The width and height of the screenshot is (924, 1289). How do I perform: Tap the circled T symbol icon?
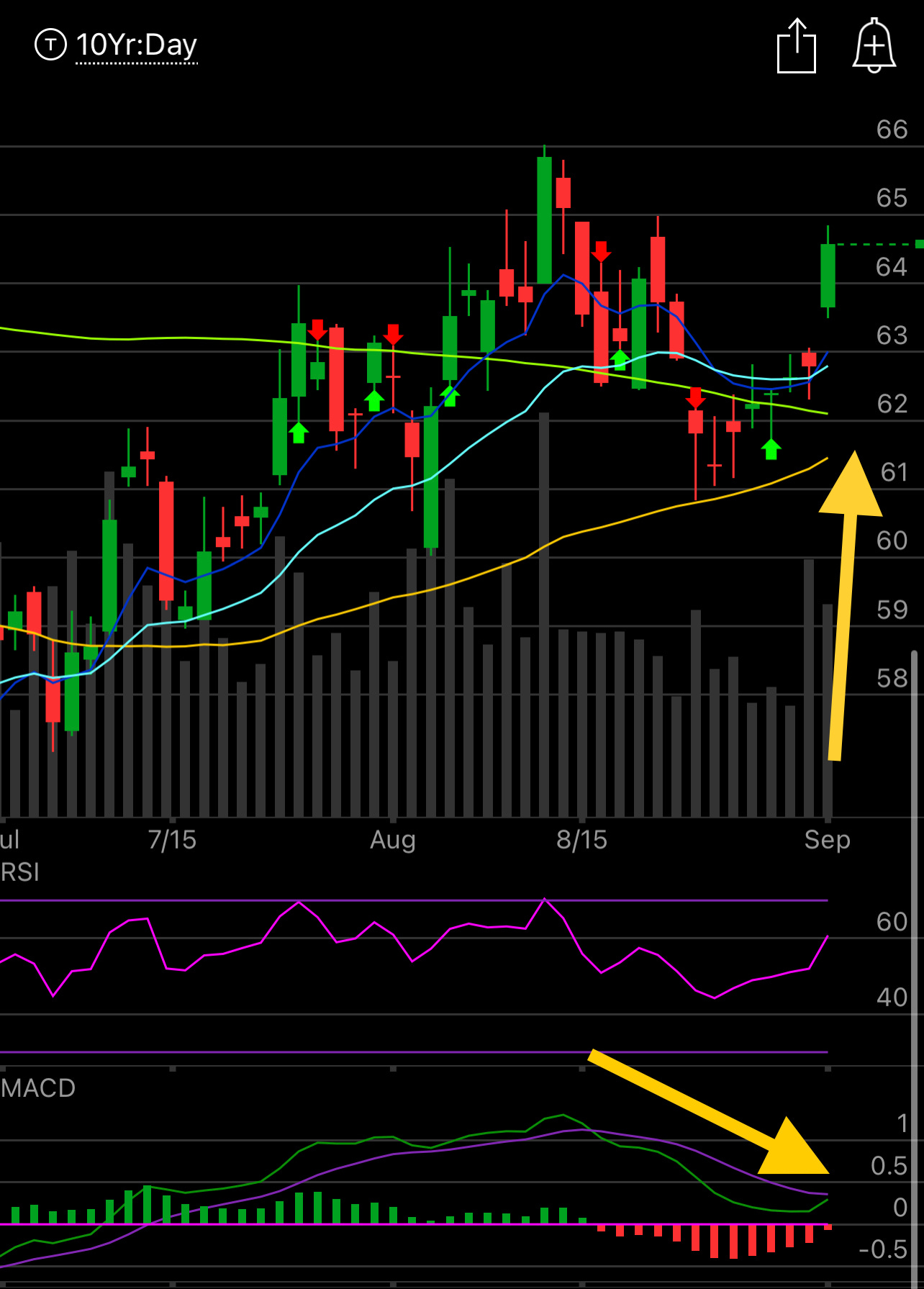coord(50,45)
